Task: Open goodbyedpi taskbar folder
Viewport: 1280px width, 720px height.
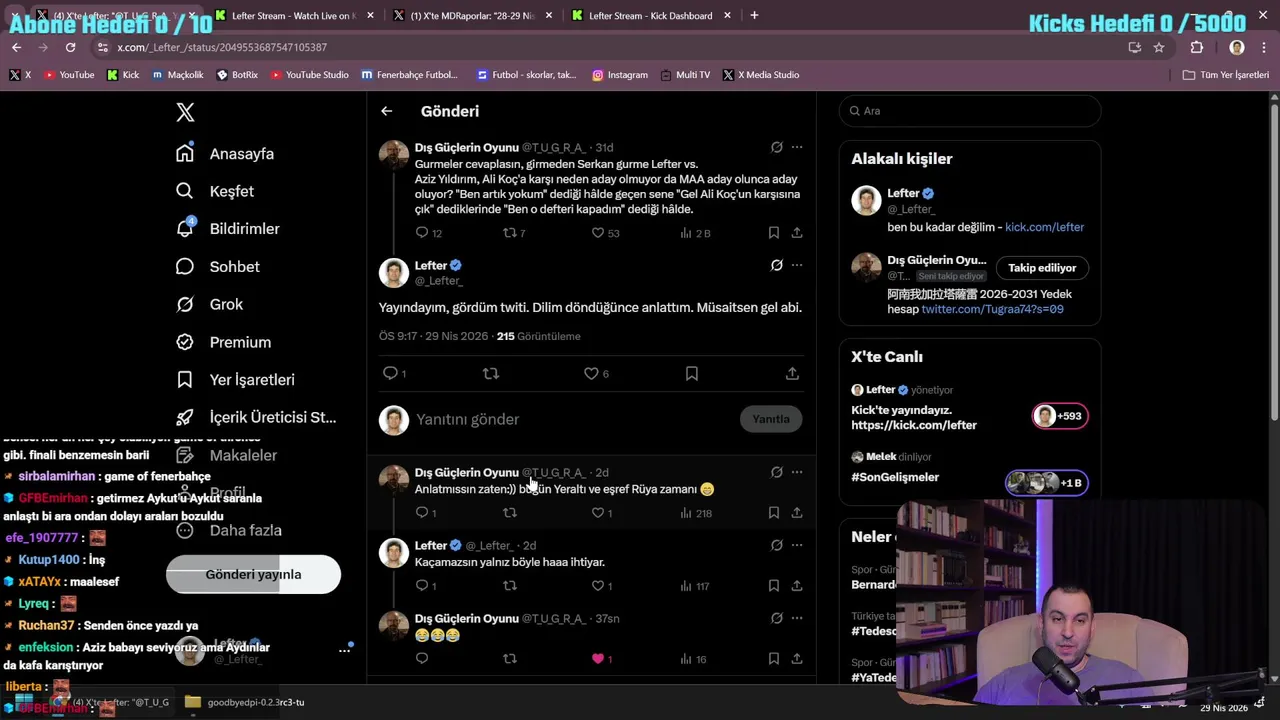Action: coord(245,702)
